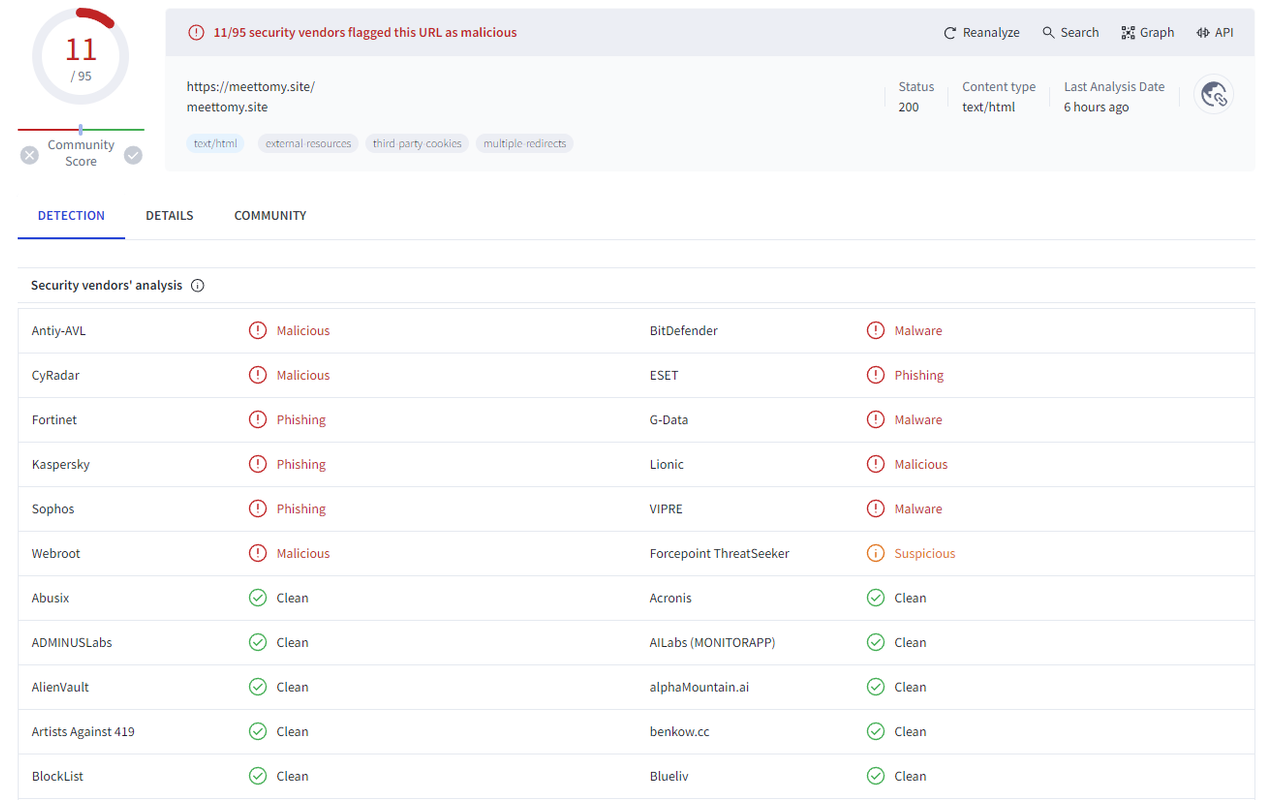Click the green check icon for alphaMountain.ai
This screenshot has width=1276, height=800.
(876, 687)
